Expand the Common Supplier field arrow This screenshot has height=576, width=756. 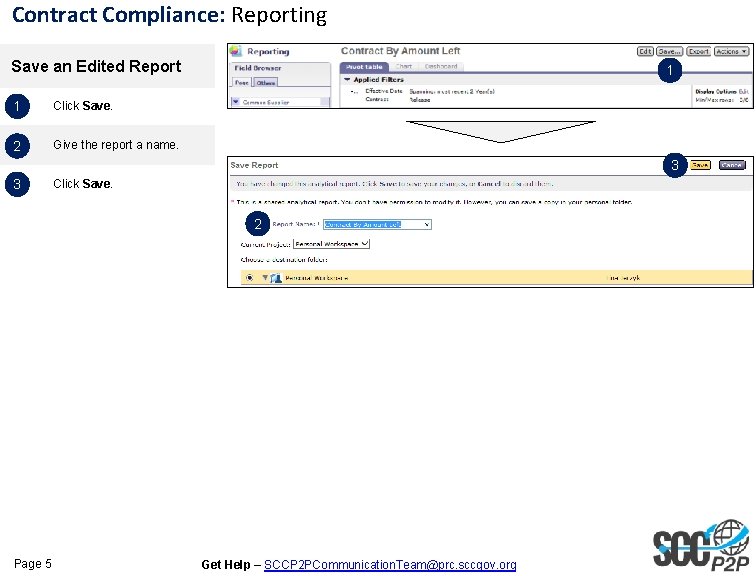click(236, 102)
